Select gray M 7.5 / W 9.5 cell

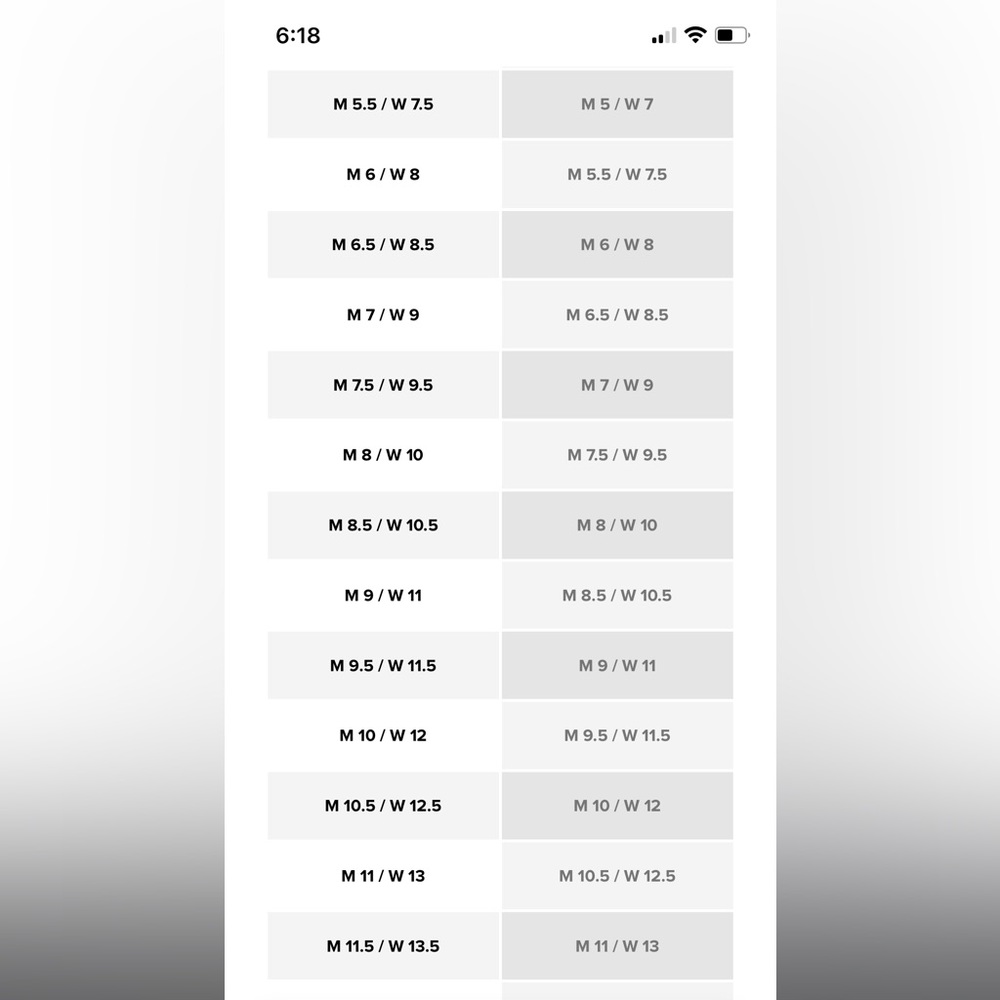(x=617, y=455)
